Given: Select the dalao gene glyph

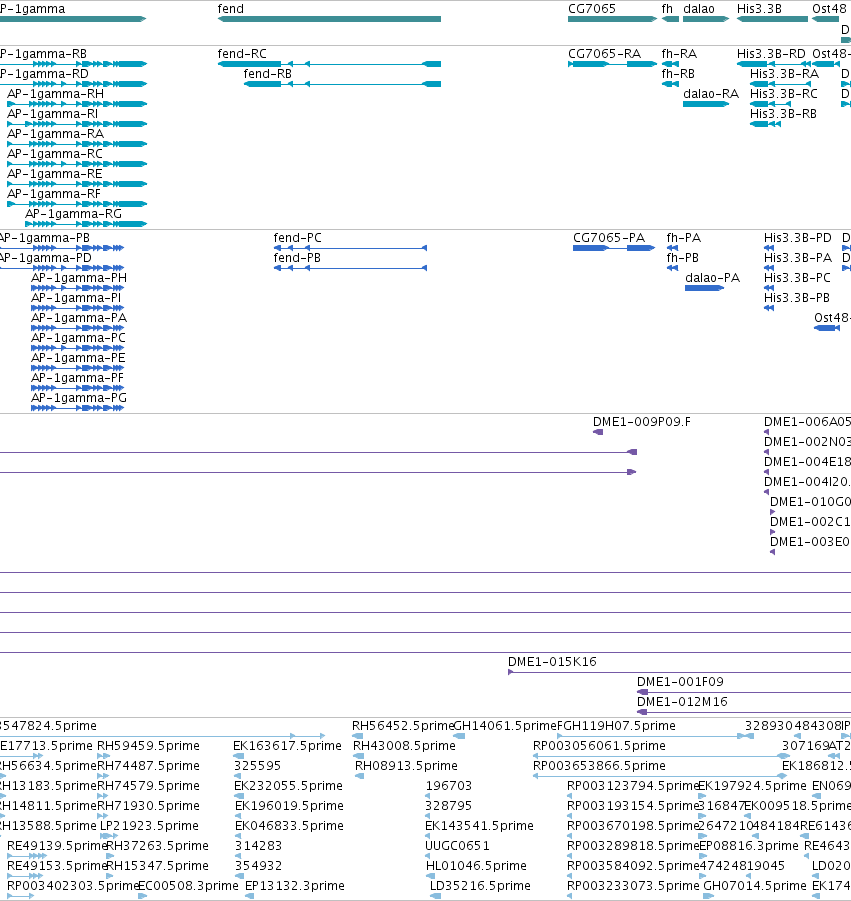Looking at the screenshot, I should [x=706, y=19].
